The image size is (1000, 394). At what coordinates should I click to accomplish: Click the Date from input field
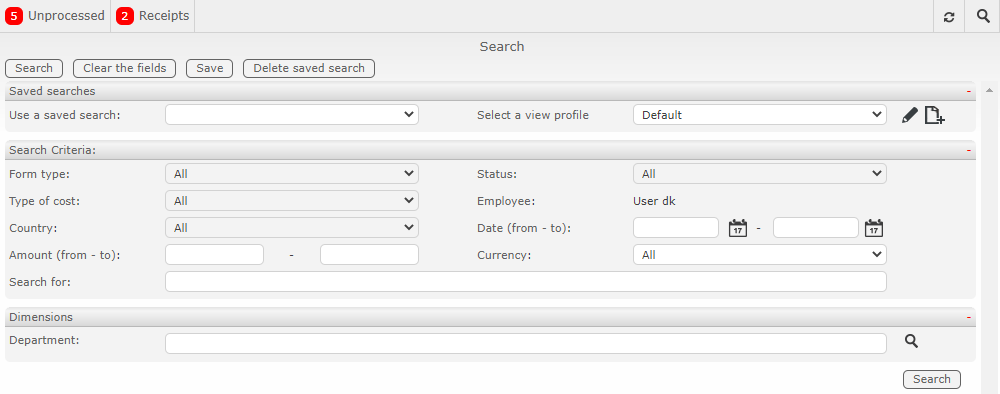point(676,228)
